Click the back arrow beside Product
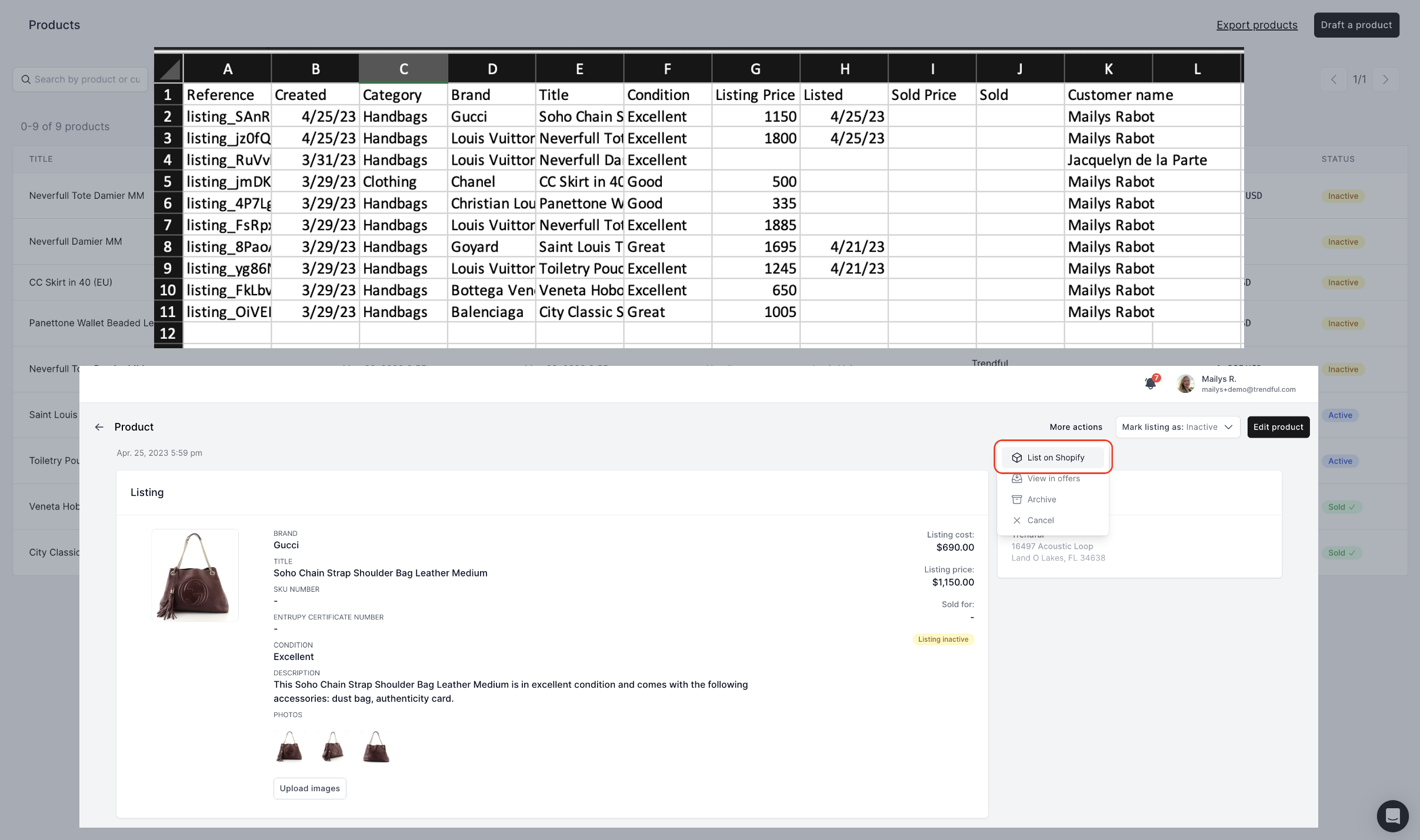This screenshot has height=840, width=1420. [99, 427]
